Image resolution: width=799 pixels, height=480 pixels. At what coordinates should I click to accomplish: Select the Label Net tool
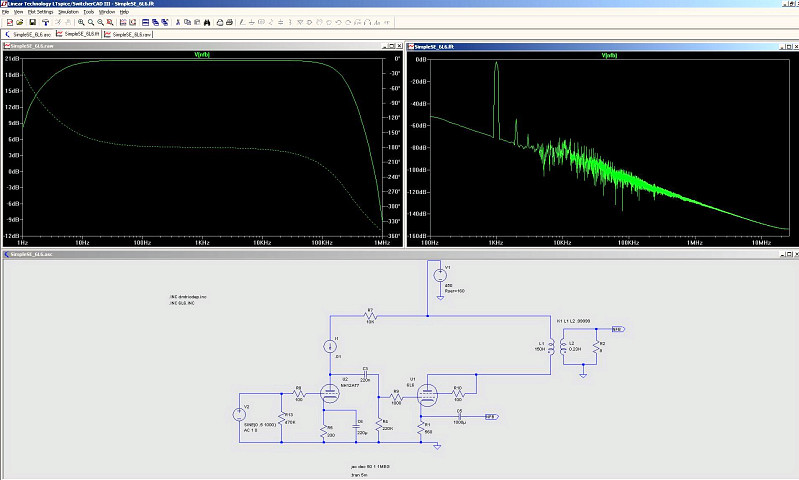261,22
